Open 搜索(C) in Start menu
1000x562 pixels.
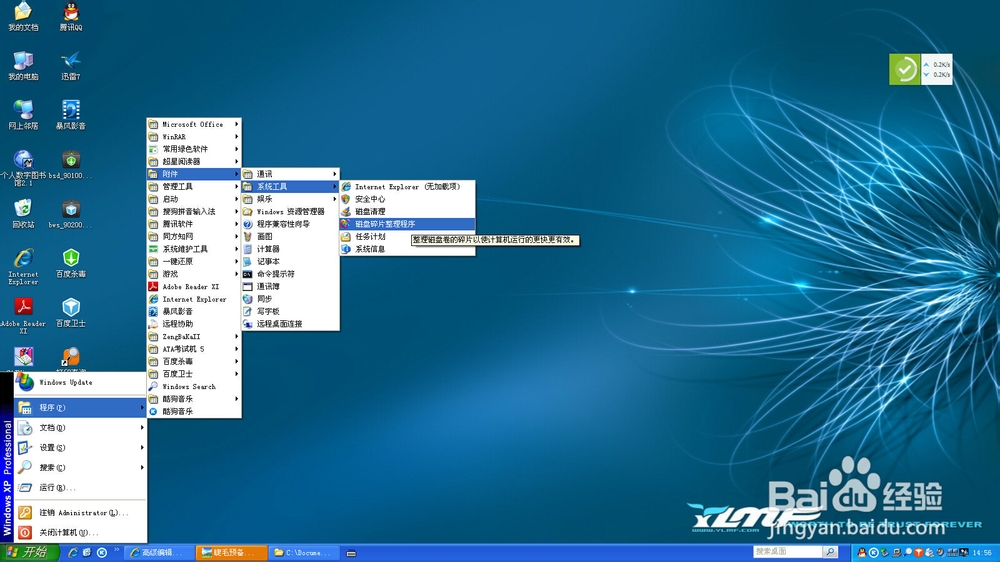tap(80, 468)
